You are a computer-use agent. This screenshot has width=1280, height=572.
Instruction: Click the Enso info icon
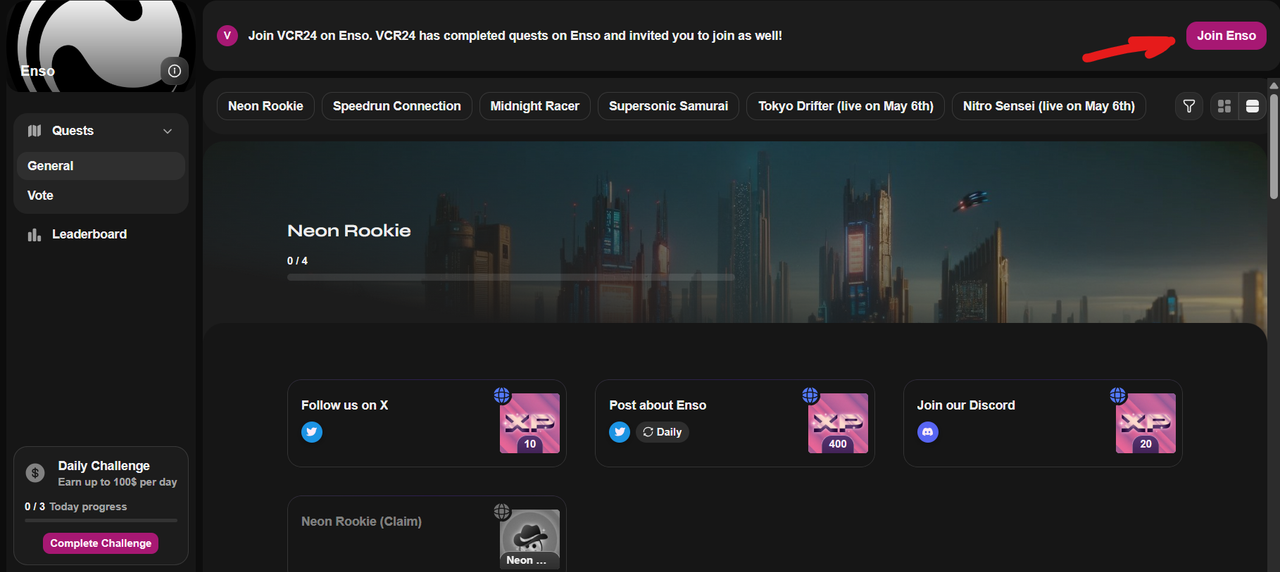(175, 71)
